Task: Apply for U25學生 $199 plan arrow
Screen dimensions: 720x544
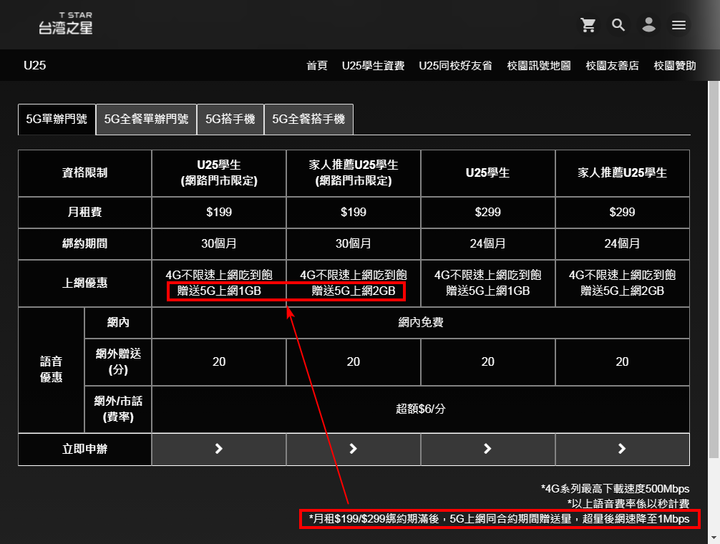Action: click(x=219, y=449)
